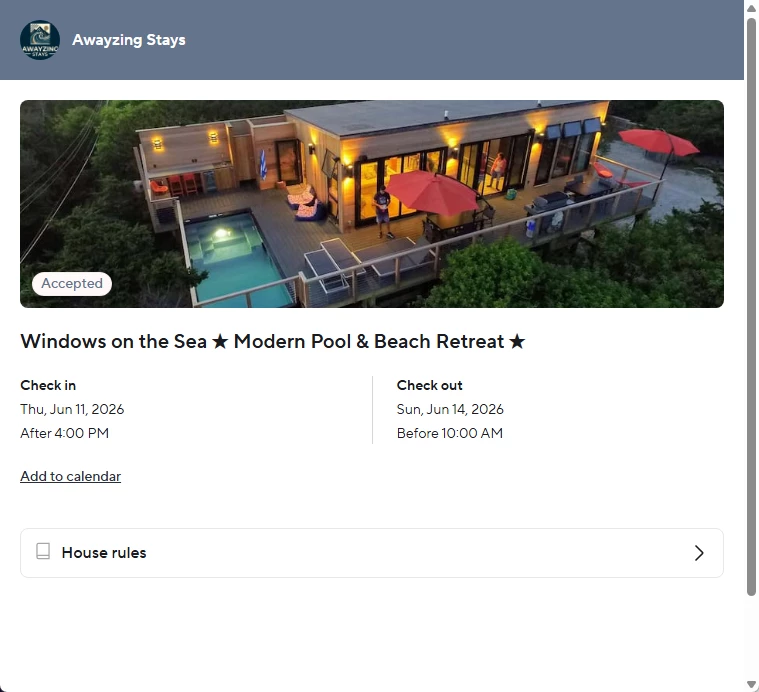Click the first star icon in the title

(x=220, y=342)
